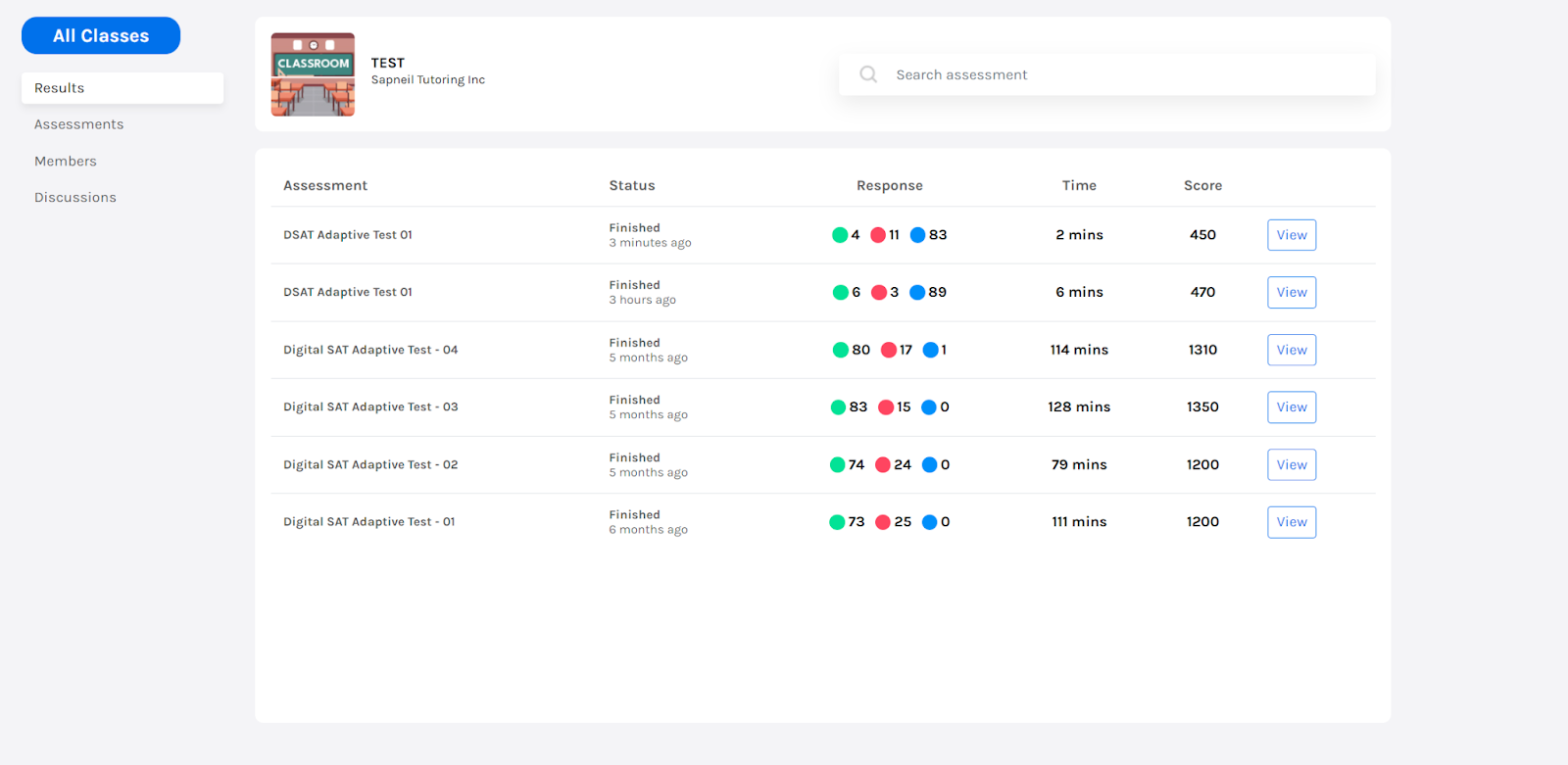Click the Score column header

coord(1202,186)
